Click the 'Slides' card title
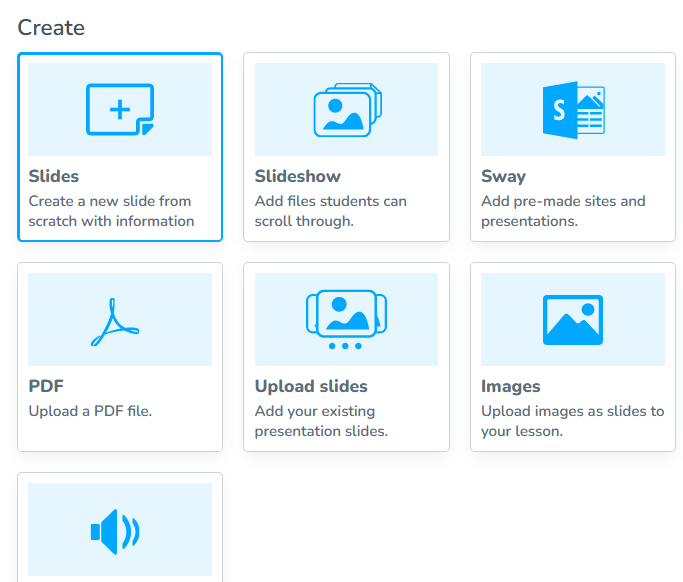 tap(54, 176)
